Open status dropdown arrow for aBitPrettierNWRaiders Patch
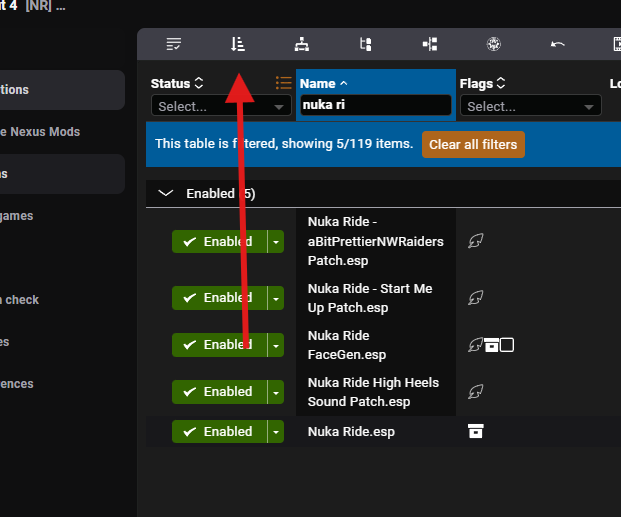Screen dimensions: 621x517 pos(276,242)
